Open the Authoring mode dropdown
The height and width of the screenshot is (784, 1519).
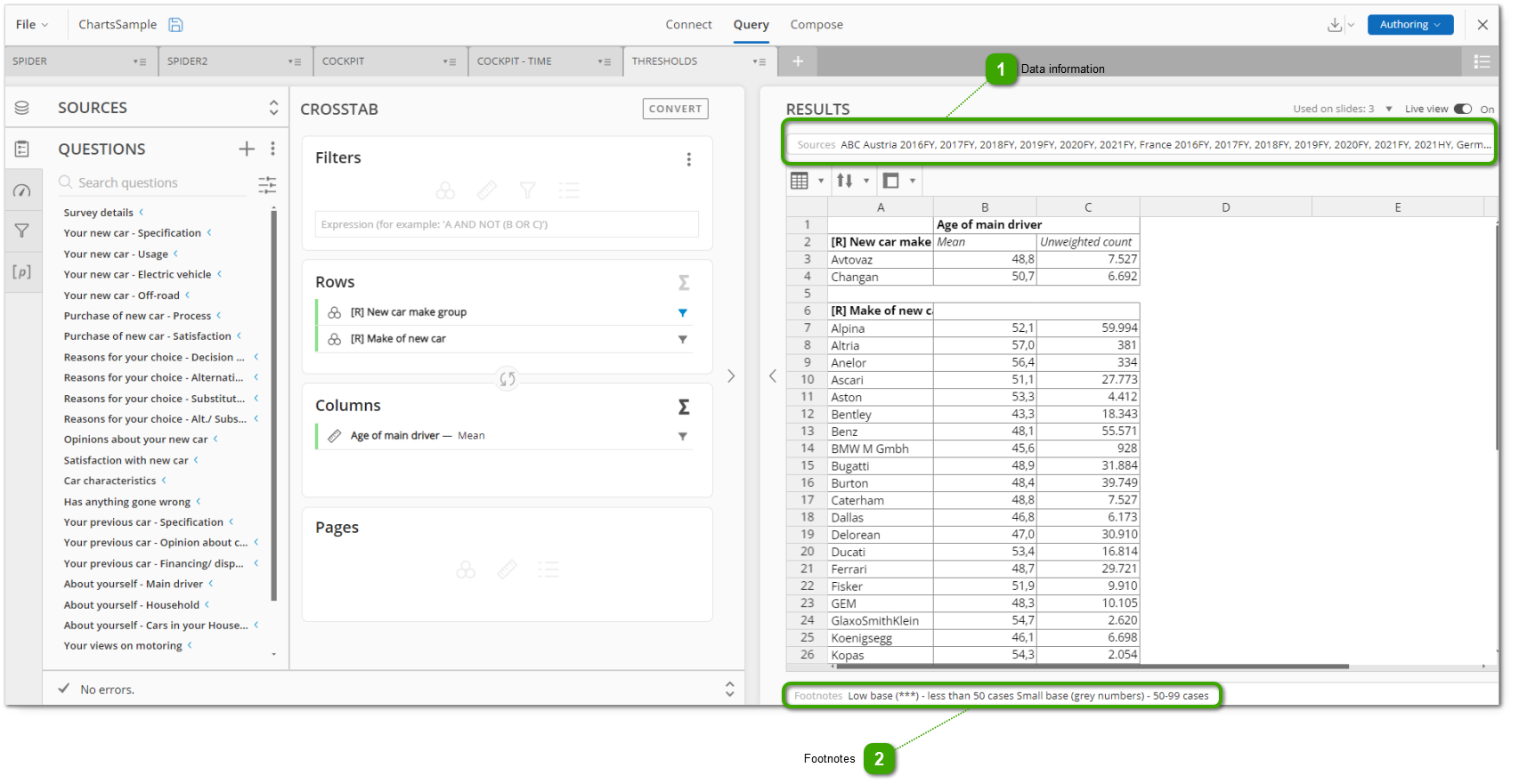coord(1410,25)
